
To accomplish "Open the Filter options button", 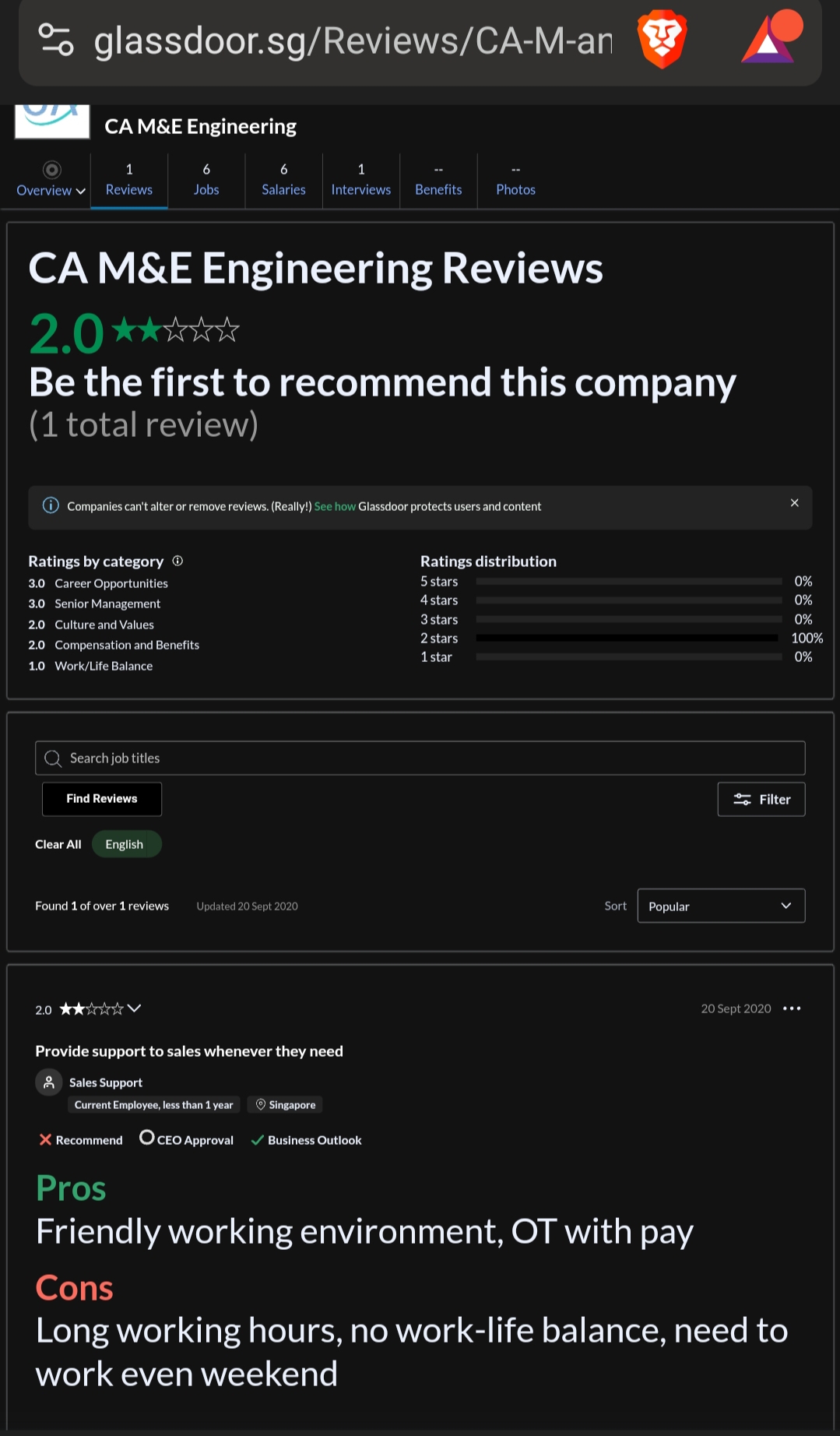I will [x=761, y=799].
